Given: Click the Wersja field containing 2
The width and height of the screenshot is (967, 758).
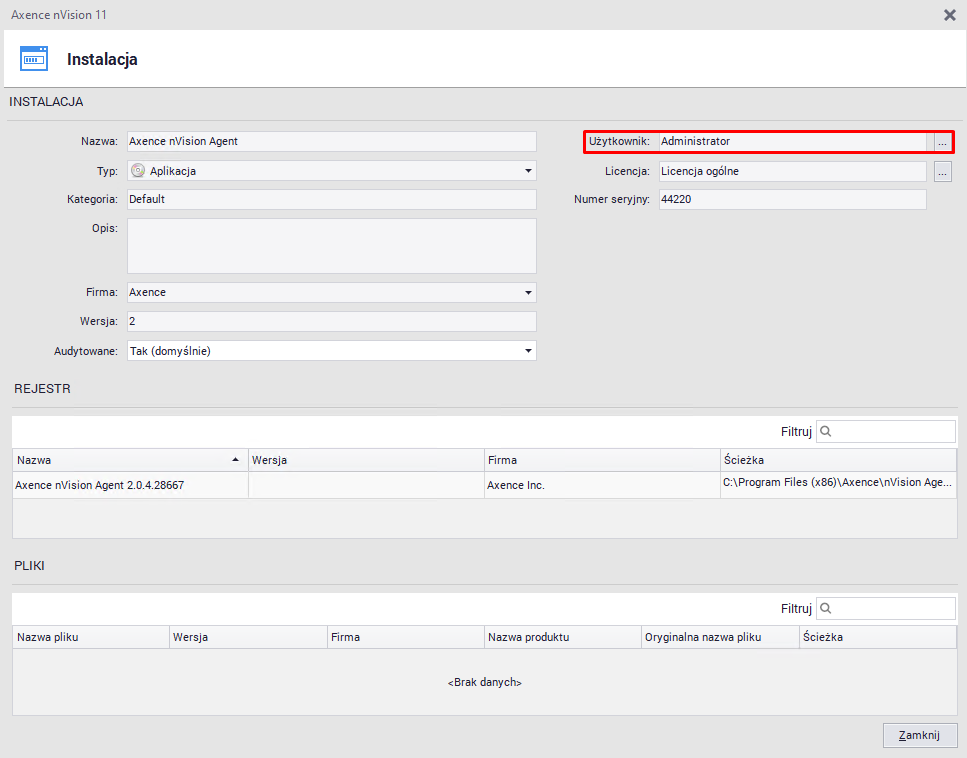Looking at the screenshot, I should (x=330, y=322).
